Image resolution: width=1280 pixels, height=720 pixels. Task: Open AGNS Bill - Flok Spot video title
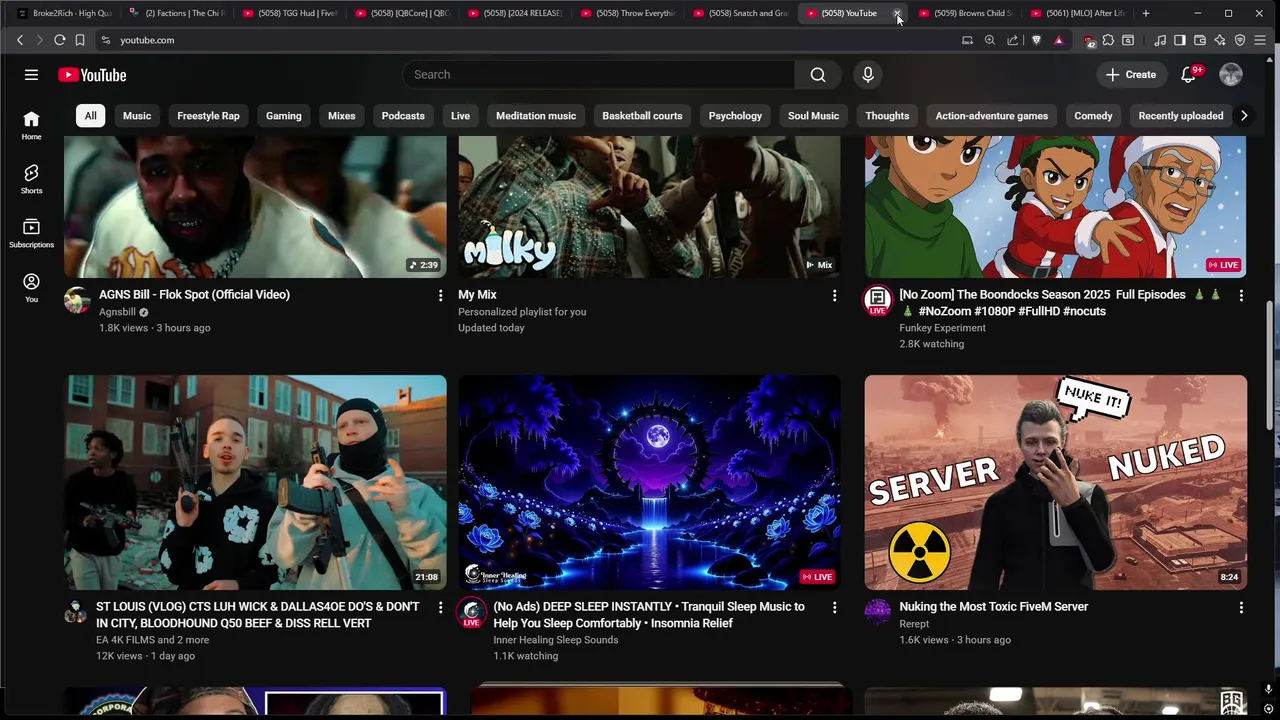[194, 295]
